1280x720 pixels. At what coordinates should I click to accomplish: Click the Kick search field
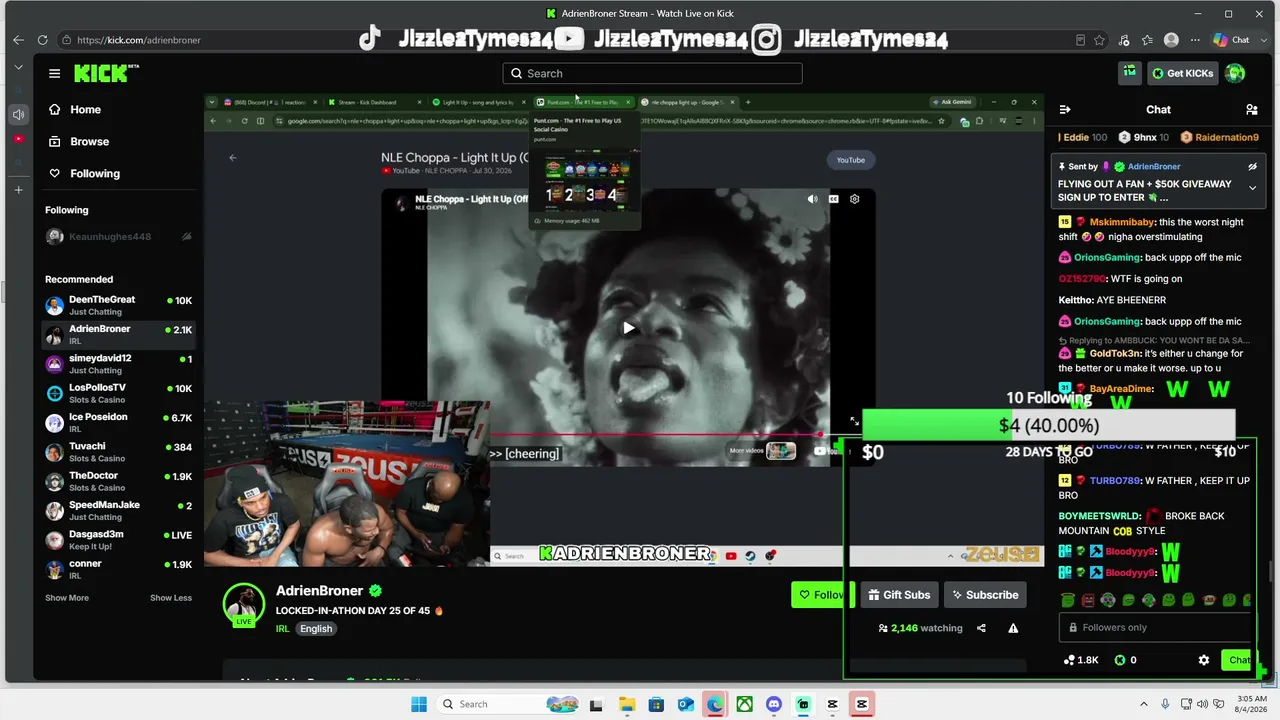[652, 73]
